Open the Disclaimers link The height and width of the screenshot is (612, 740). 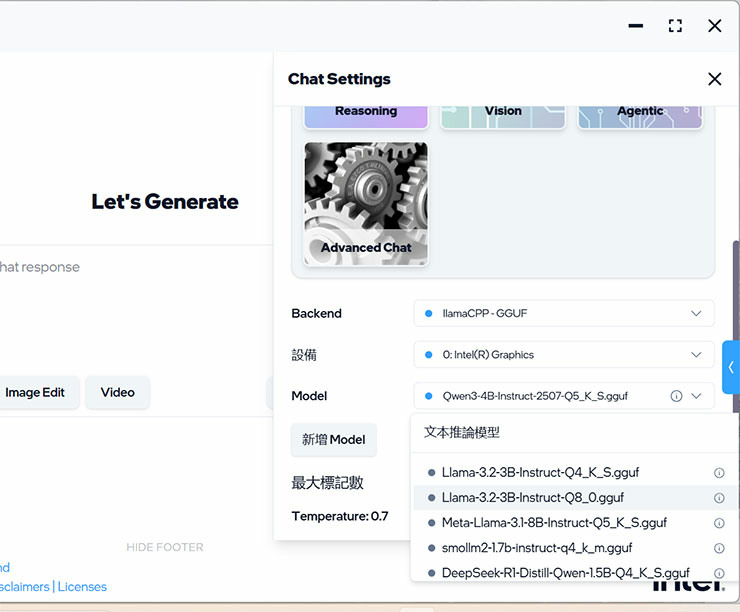[25, 587]
